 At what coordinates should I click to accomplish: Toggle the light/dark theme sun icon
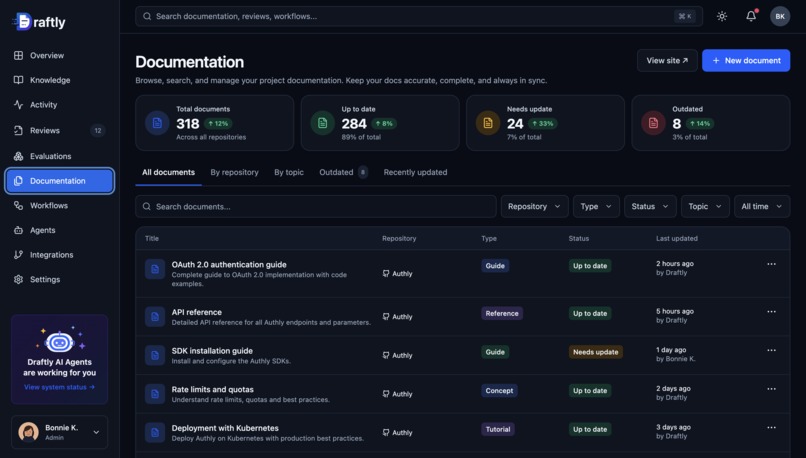tap(722, 16)
